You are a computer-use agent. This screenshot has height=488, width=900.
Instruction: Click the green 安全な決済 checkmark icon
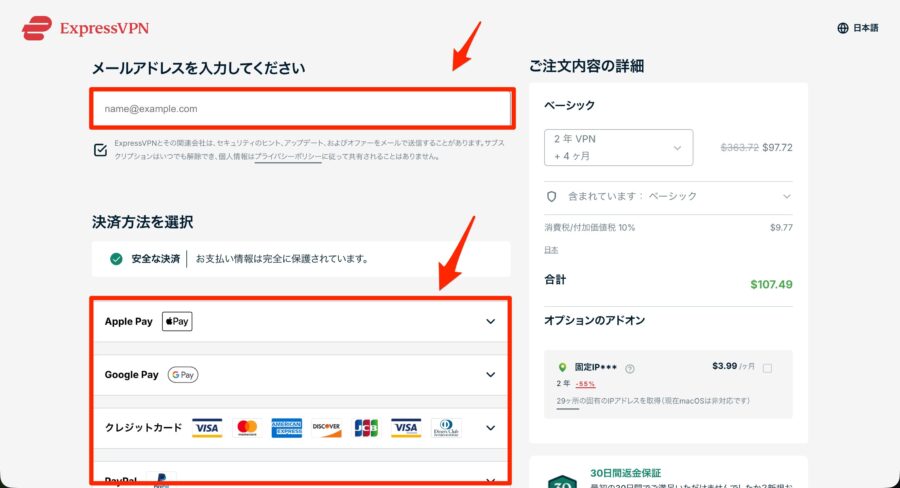pos(116,259)
